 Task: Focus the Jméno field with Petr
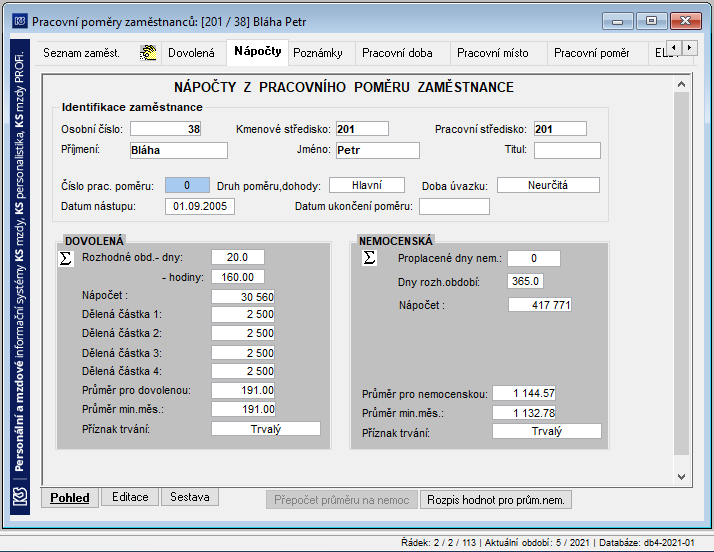pyautogui.click(x=377, y=150)
